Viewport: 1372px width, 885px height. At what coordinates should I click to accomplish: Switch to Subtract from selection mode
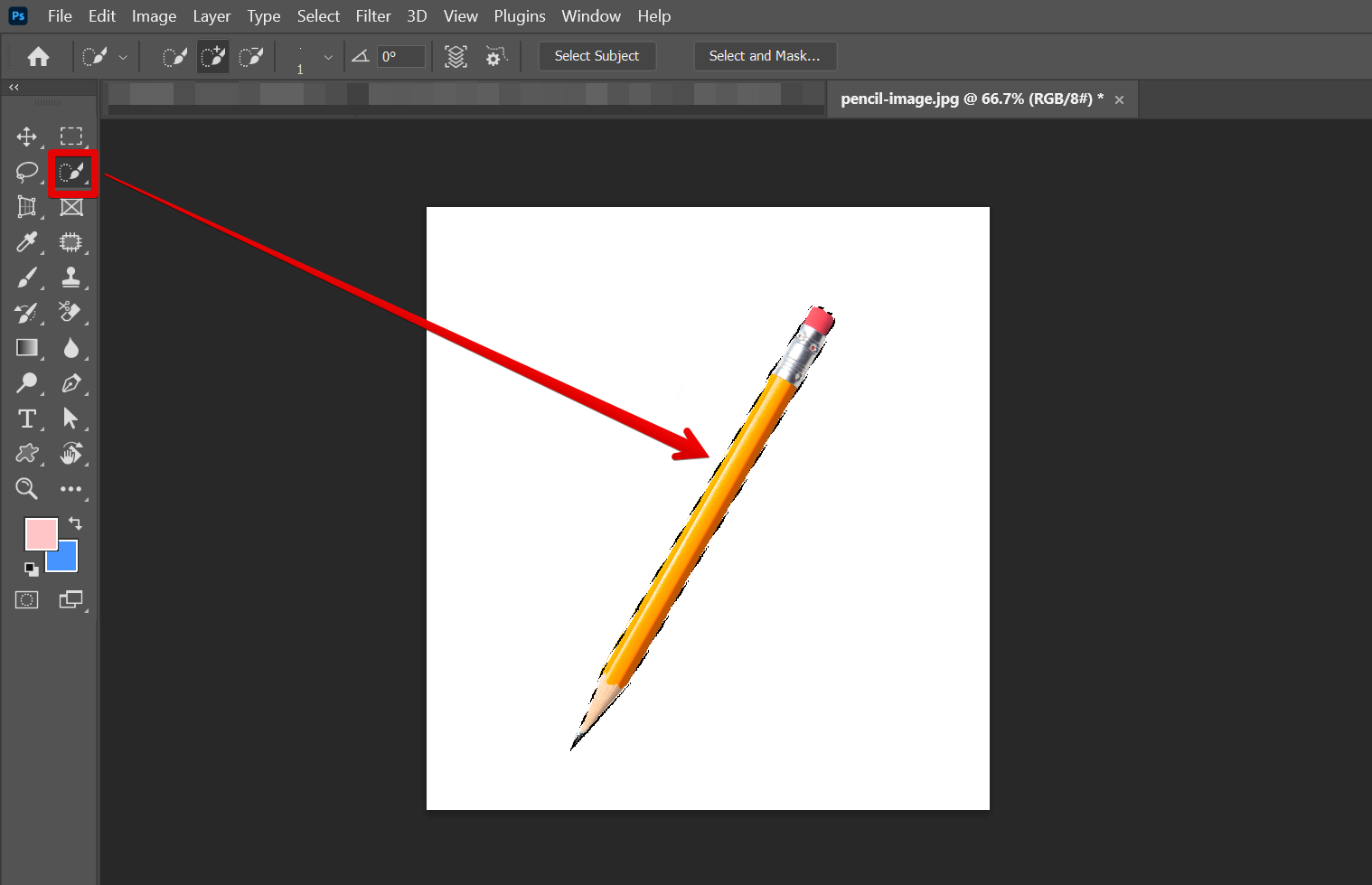(x=250, y=57)
